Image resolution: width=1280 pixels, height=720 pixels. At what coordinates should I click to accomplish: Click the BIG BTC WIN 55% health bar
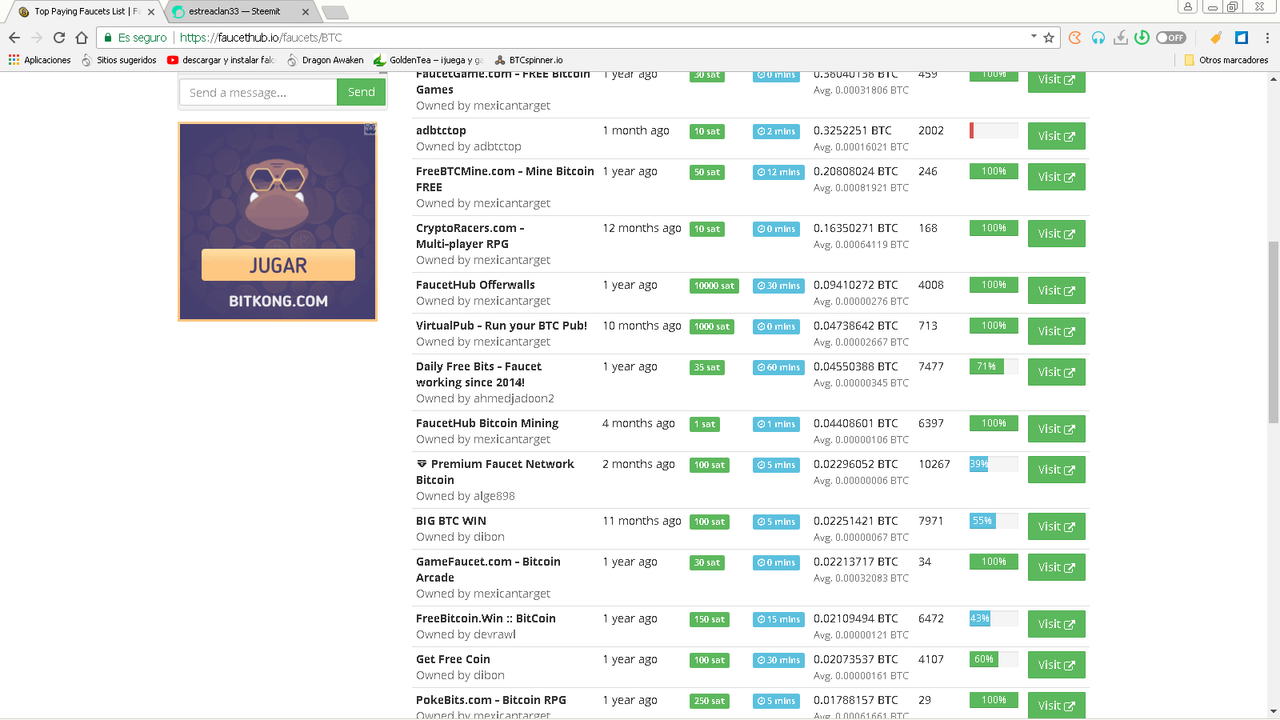click(994, 521)
